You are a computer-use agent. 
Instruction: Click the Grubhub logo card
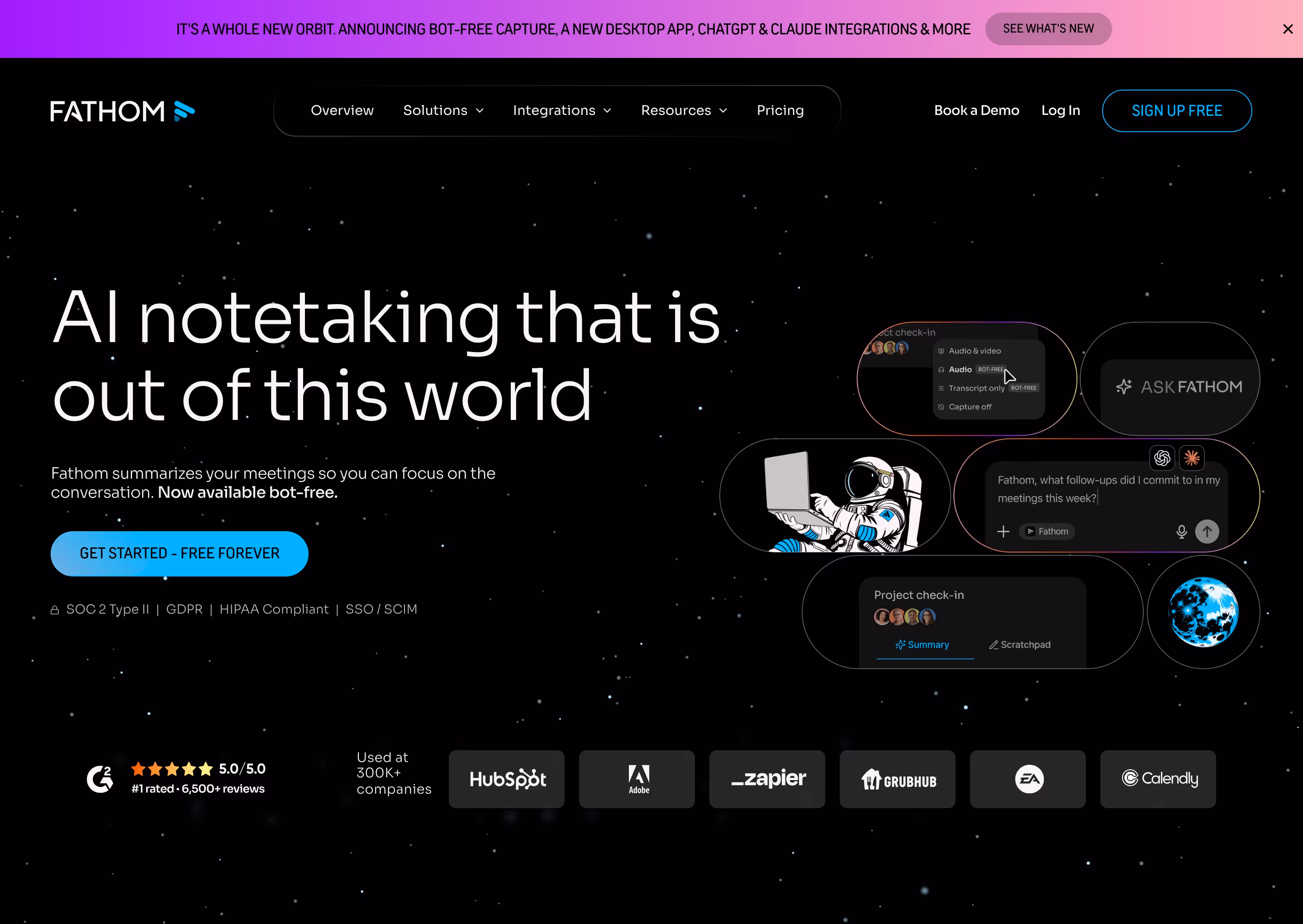click(x=897, y=779)
